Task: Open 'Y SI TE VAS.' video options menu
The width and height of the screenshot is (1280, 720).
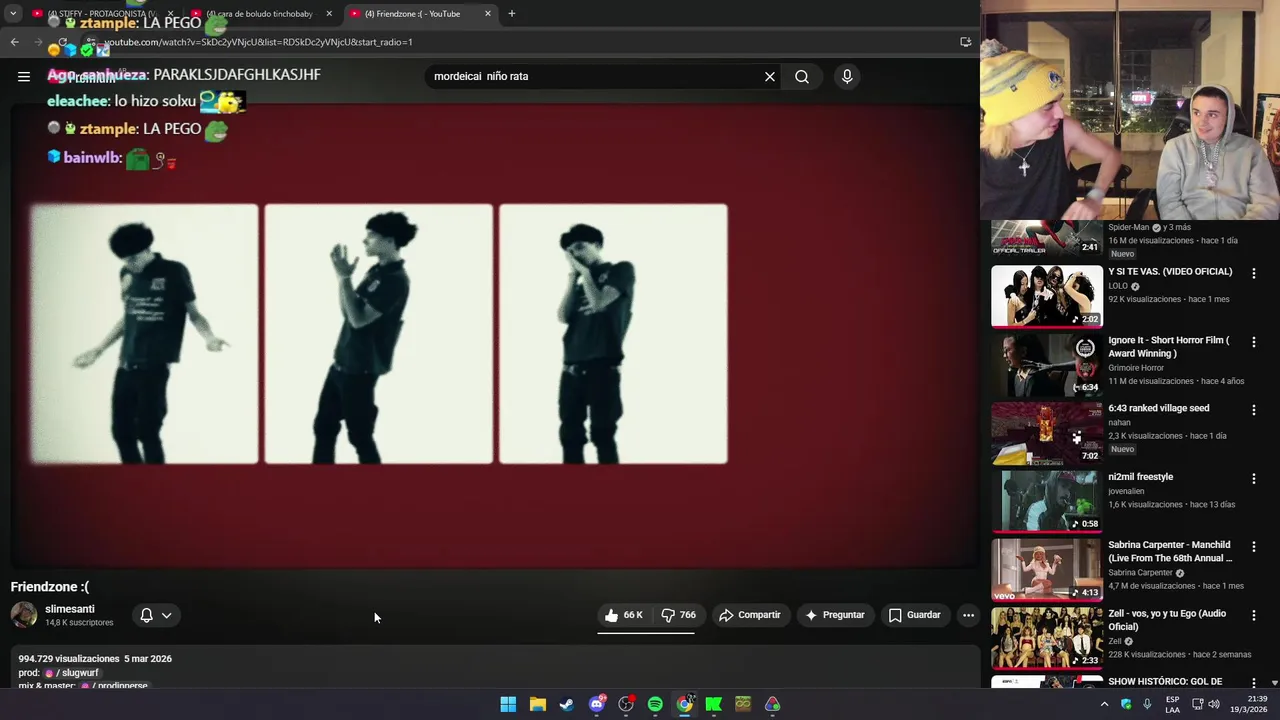Action: coord(1253,273)
